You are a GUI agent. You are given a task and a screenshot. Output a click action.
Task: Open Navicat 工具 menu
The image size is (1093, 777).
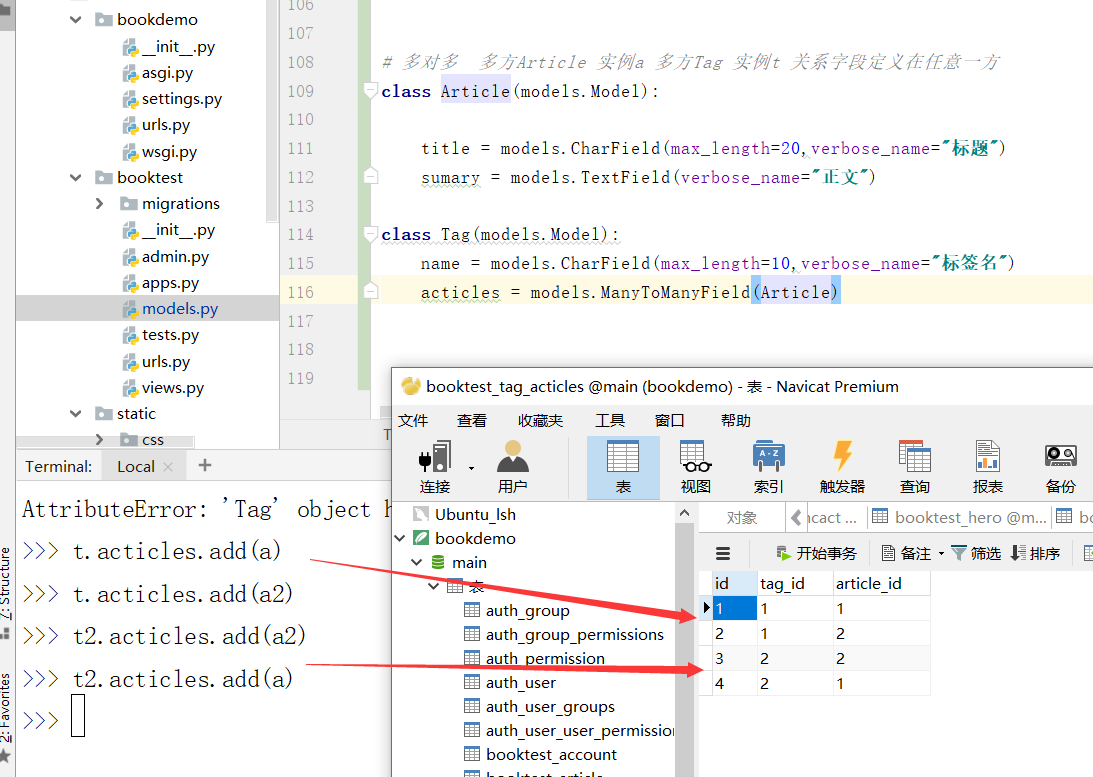pyautogui.click(x=610, y=421)
